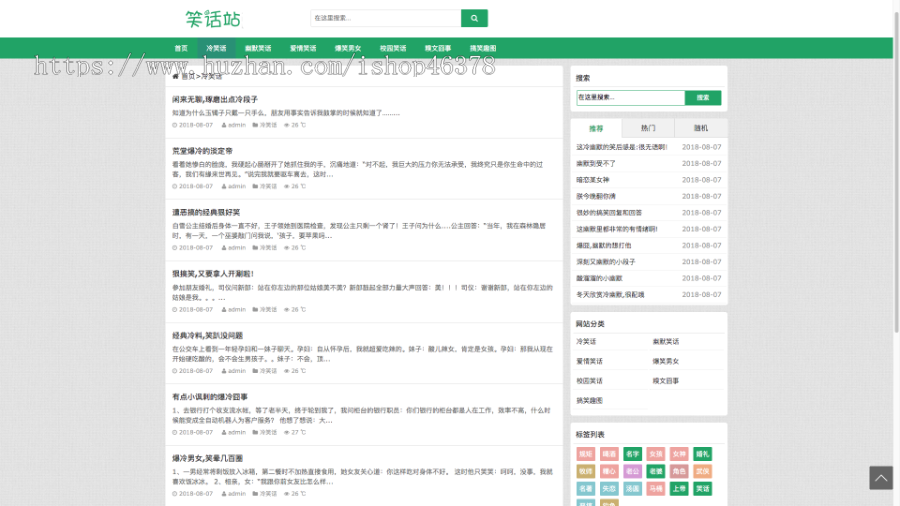Click the pink 女孩 tag
This screenshot has width=900, height=506.
[x=655, y=454]
